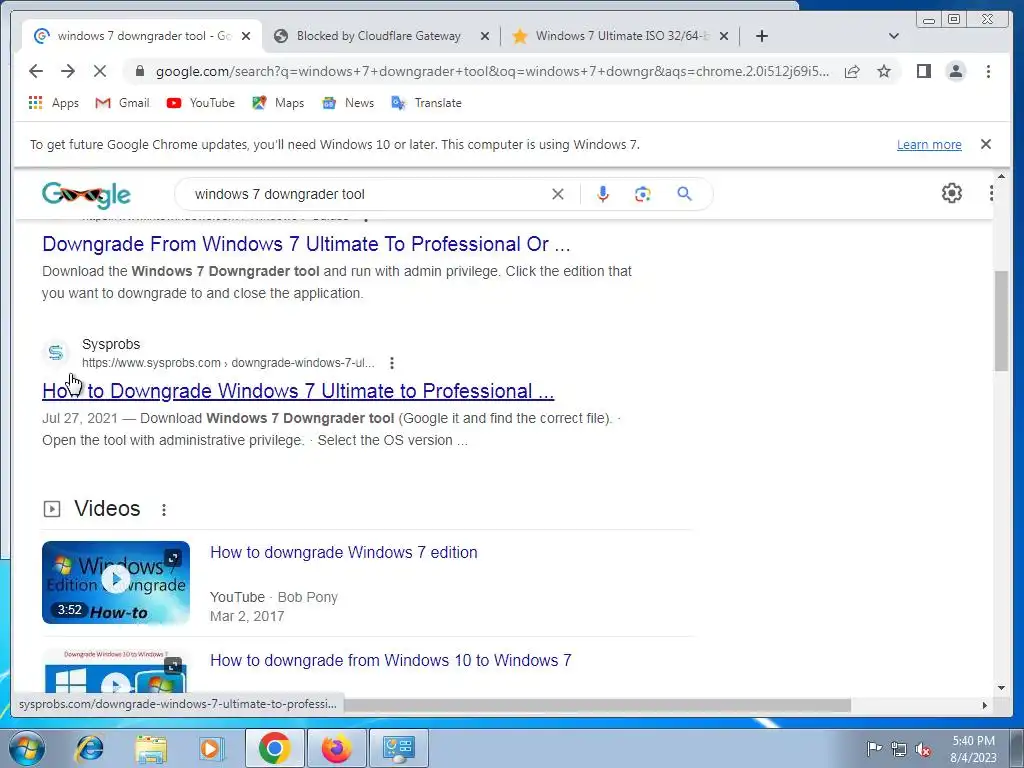1024x768 pixels.
Task: Click the horizontal scrollbar thumb
Action: point(598,705)
